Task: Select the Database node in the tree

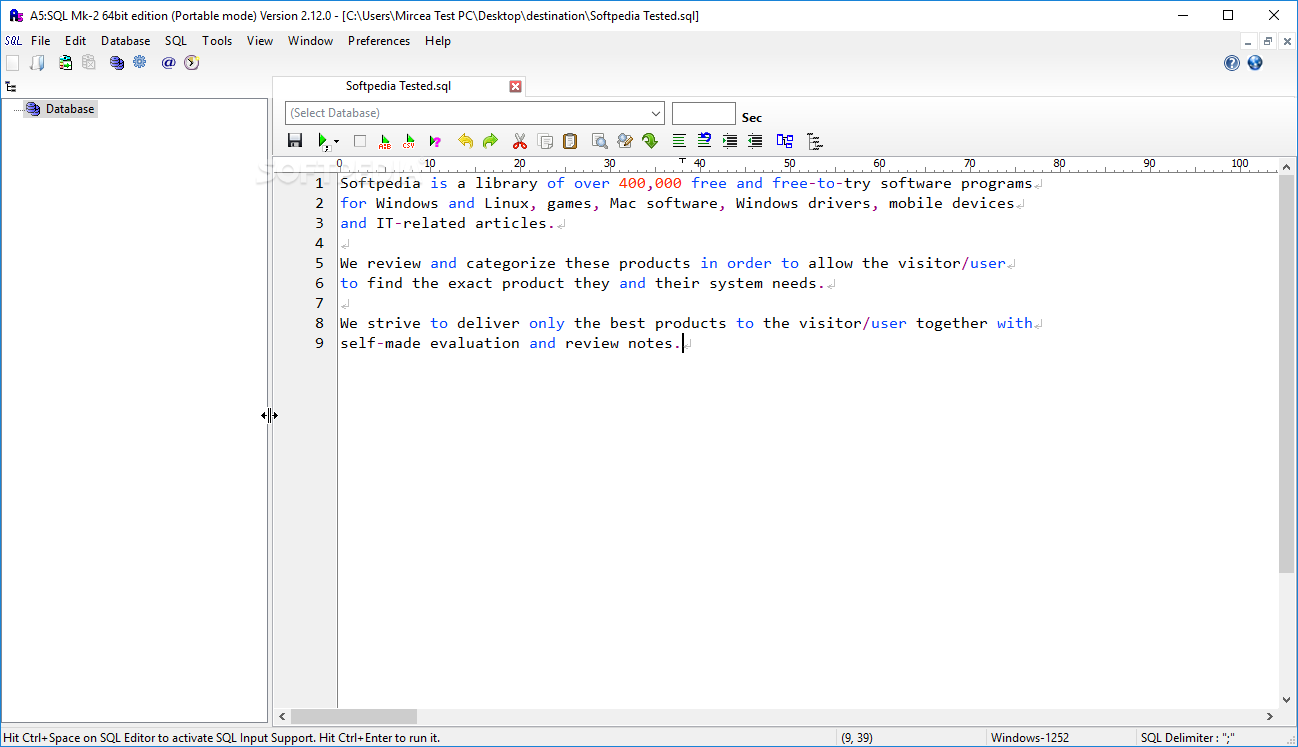Action: (61, 109)
